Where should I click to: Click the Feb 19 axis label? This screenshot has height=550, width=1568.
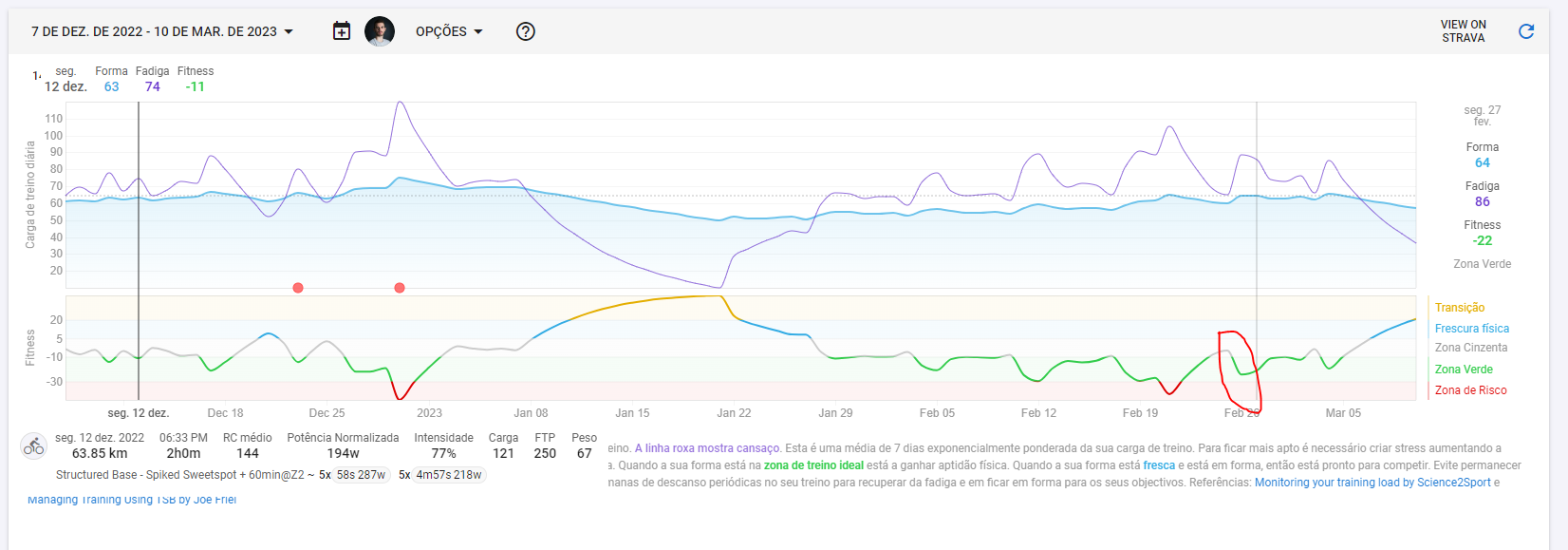click(1140, 413)
